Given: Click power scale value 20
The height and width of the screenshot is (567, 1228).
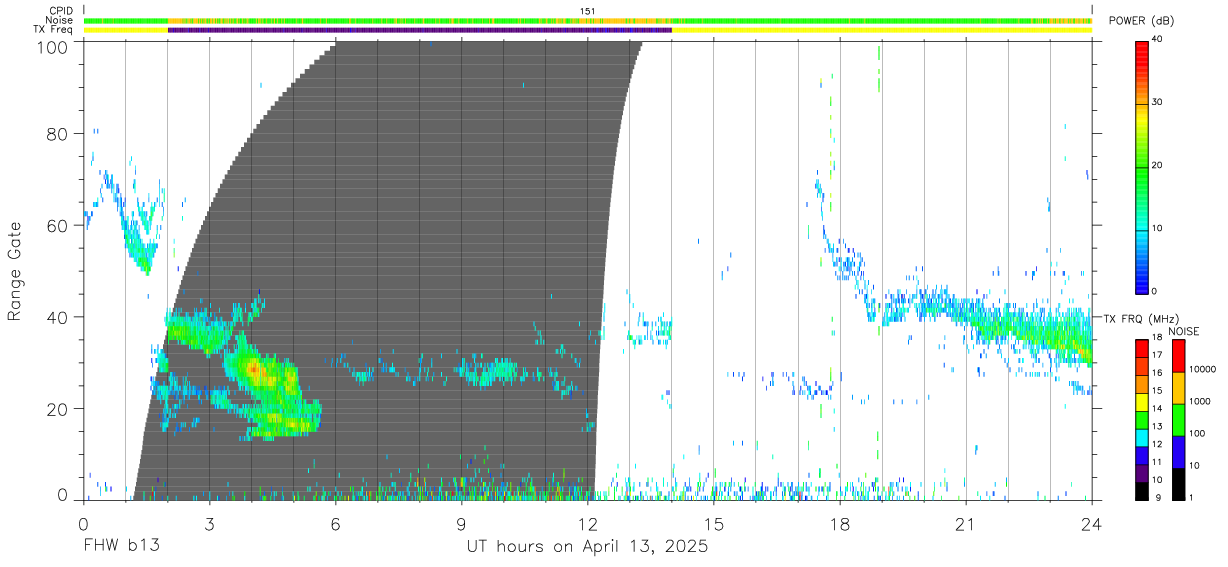Looking at the screenshot, I should (1158, 166).
